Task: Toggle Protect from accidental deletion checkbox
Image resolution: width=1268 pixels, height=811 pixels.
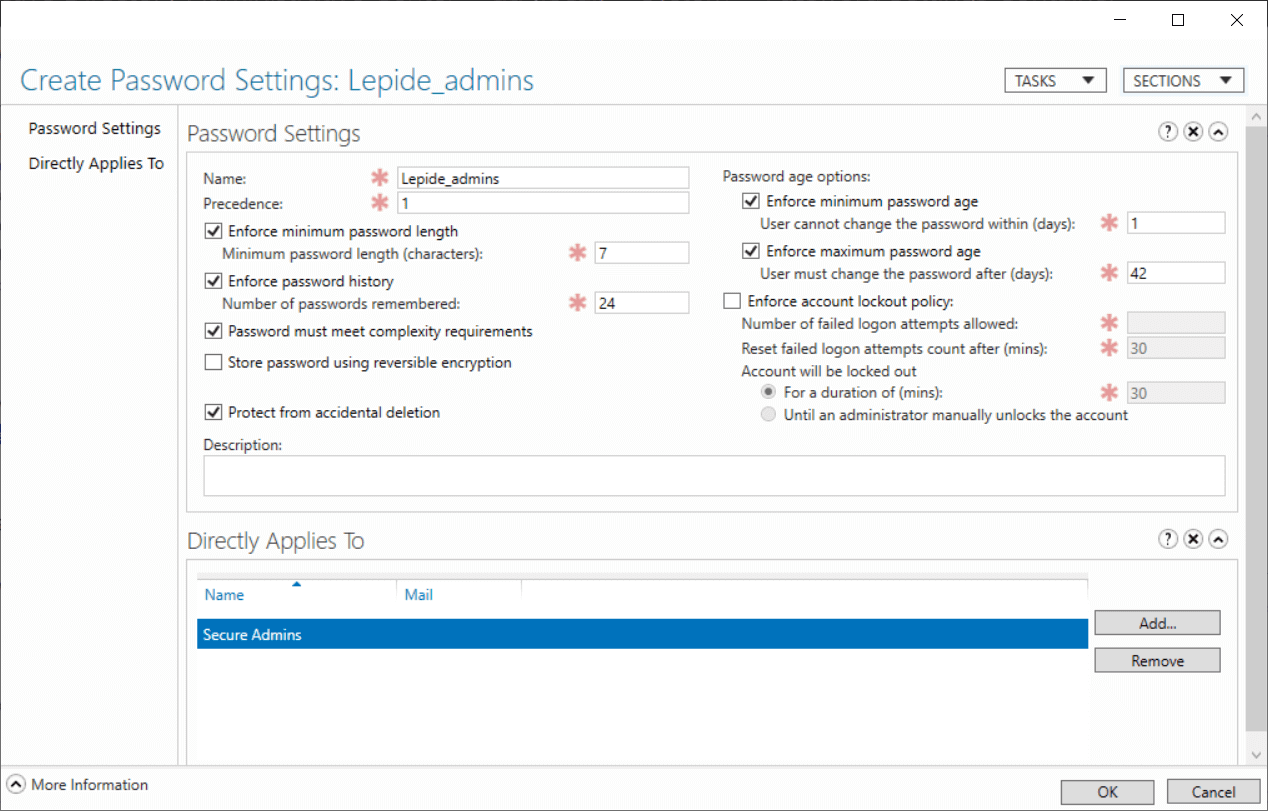Action: [x=213, y=412]
